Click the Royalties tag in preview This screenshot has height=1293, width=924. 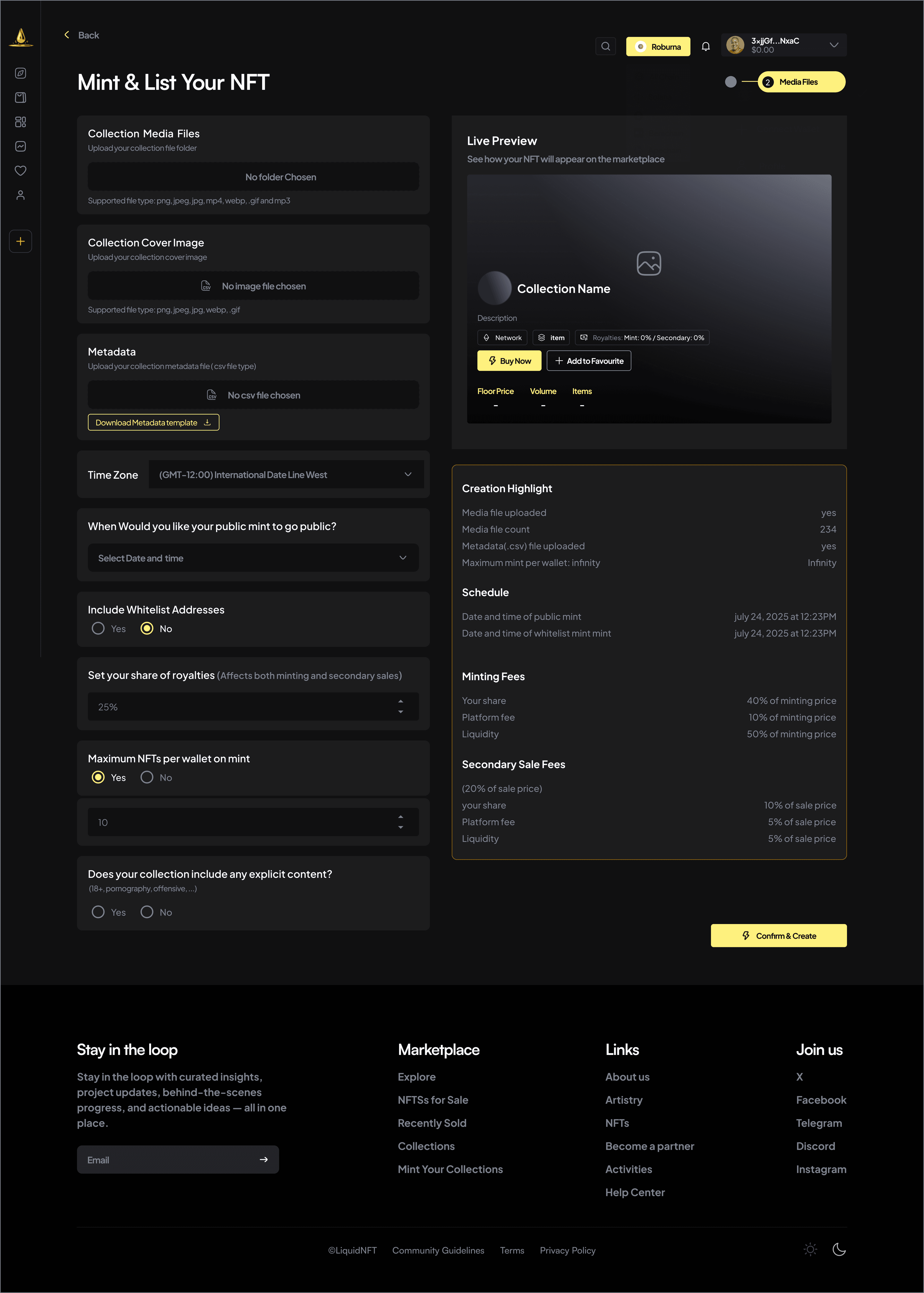pyautogui.click(x=642, y=338)
